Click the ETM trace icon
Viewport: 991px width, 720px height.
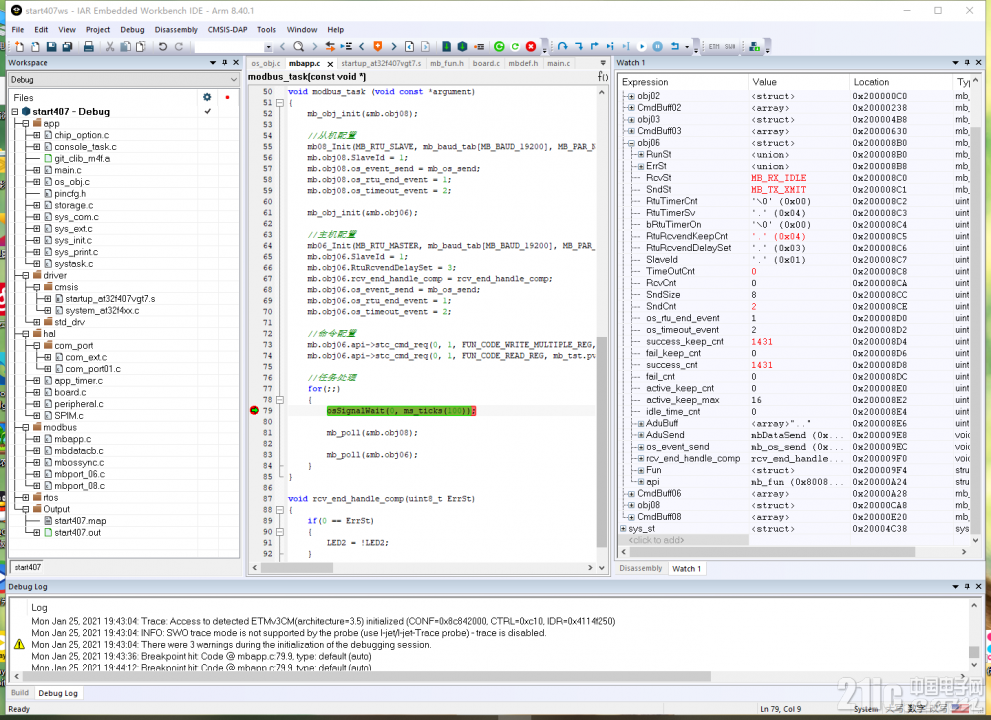(x=714, y=47)
